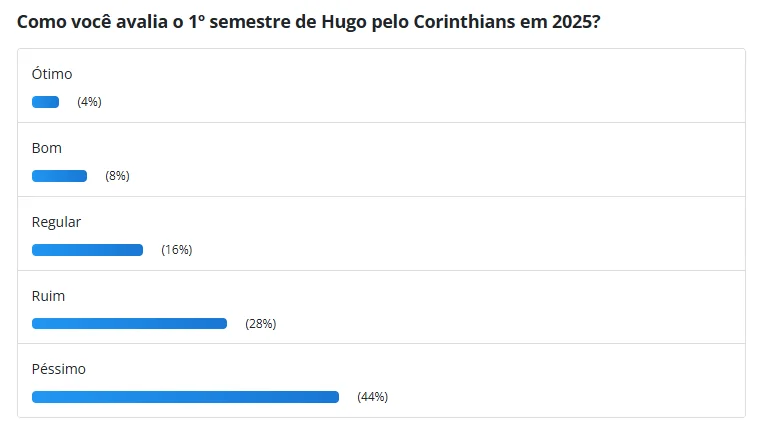Click the 16% result text
The height and width of the screenshot is (428, 759).
coord(177,250)
